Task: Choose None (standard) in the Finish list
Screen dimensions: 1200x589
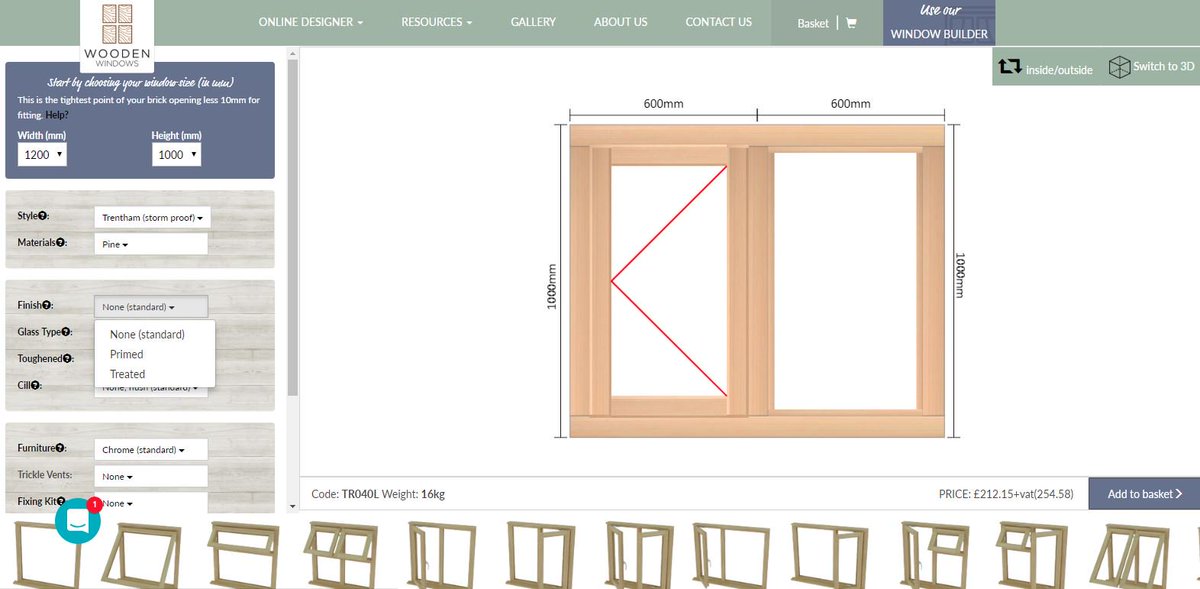Action: 154,334
